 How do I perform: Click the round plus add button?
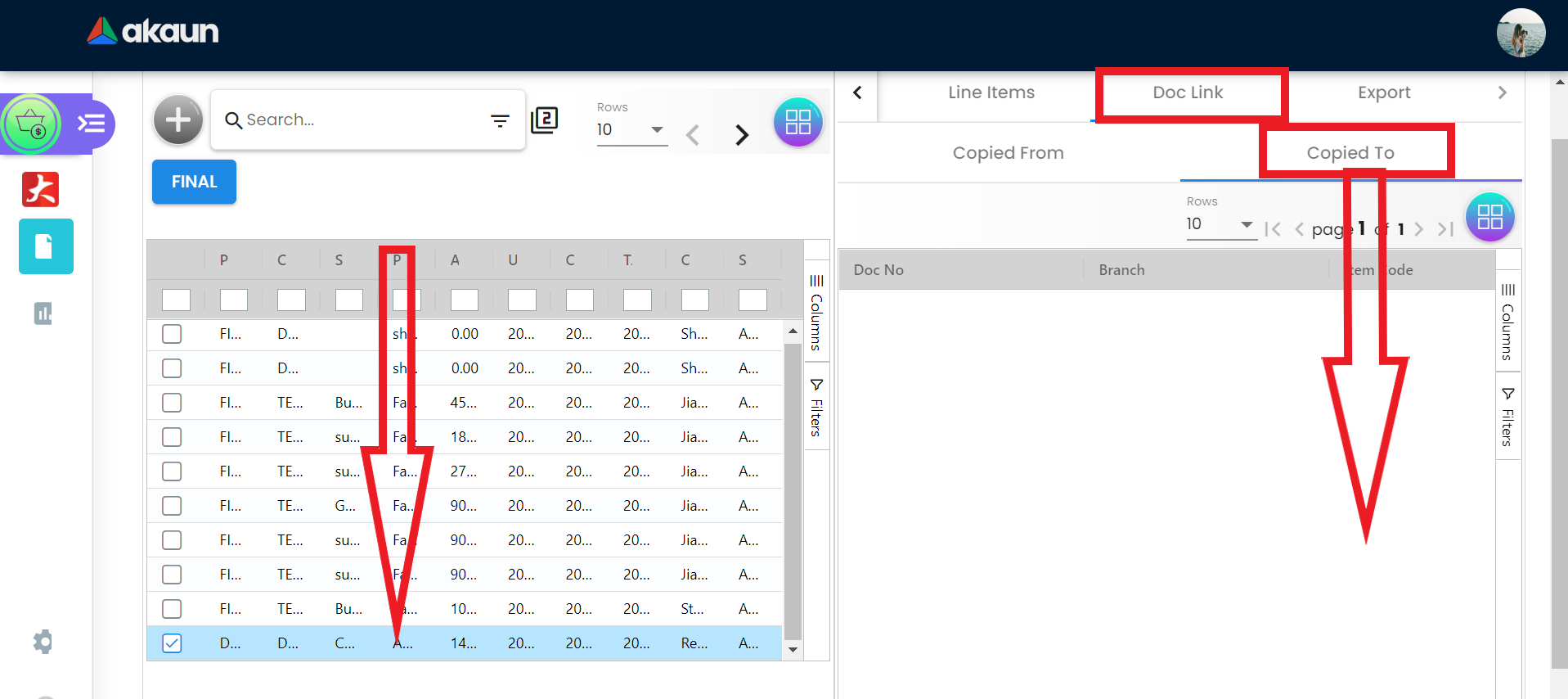[x=177, y=120]
